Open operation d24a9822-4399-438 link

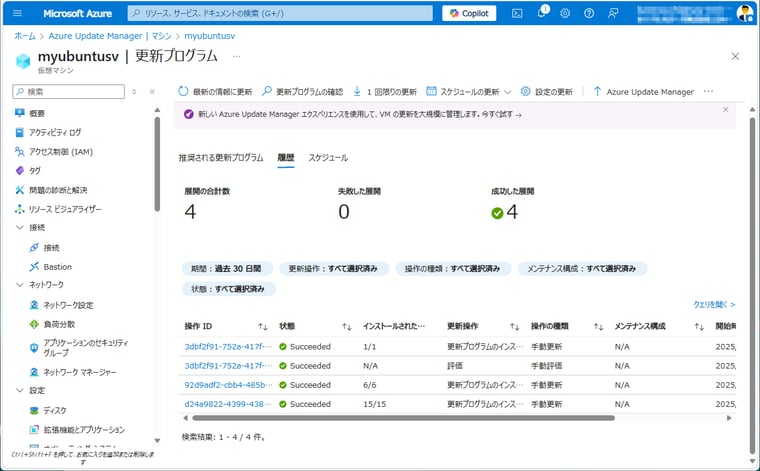tap(227, 404)
